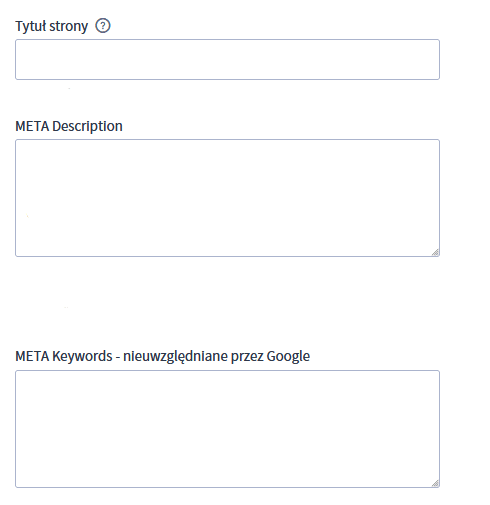Screen dimensions: 490x505
Task: Click inside the META Keywords textarea
Action: (x=227, y=429)
